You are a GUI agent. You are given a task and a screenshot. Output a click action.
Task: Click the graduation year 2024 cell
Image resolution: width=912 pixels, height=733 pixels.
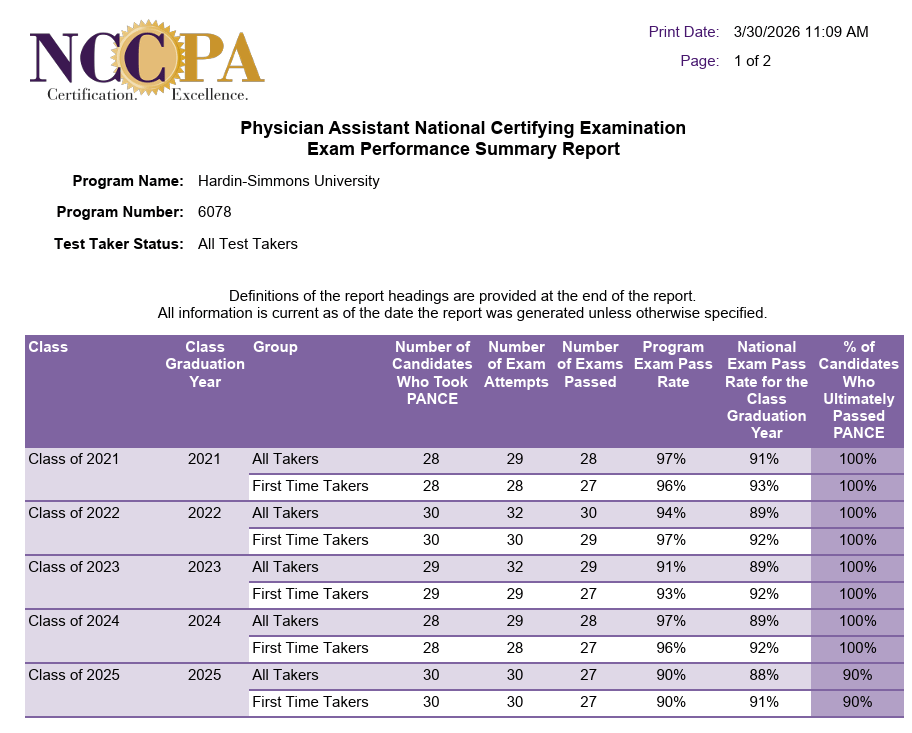[204, 621]
